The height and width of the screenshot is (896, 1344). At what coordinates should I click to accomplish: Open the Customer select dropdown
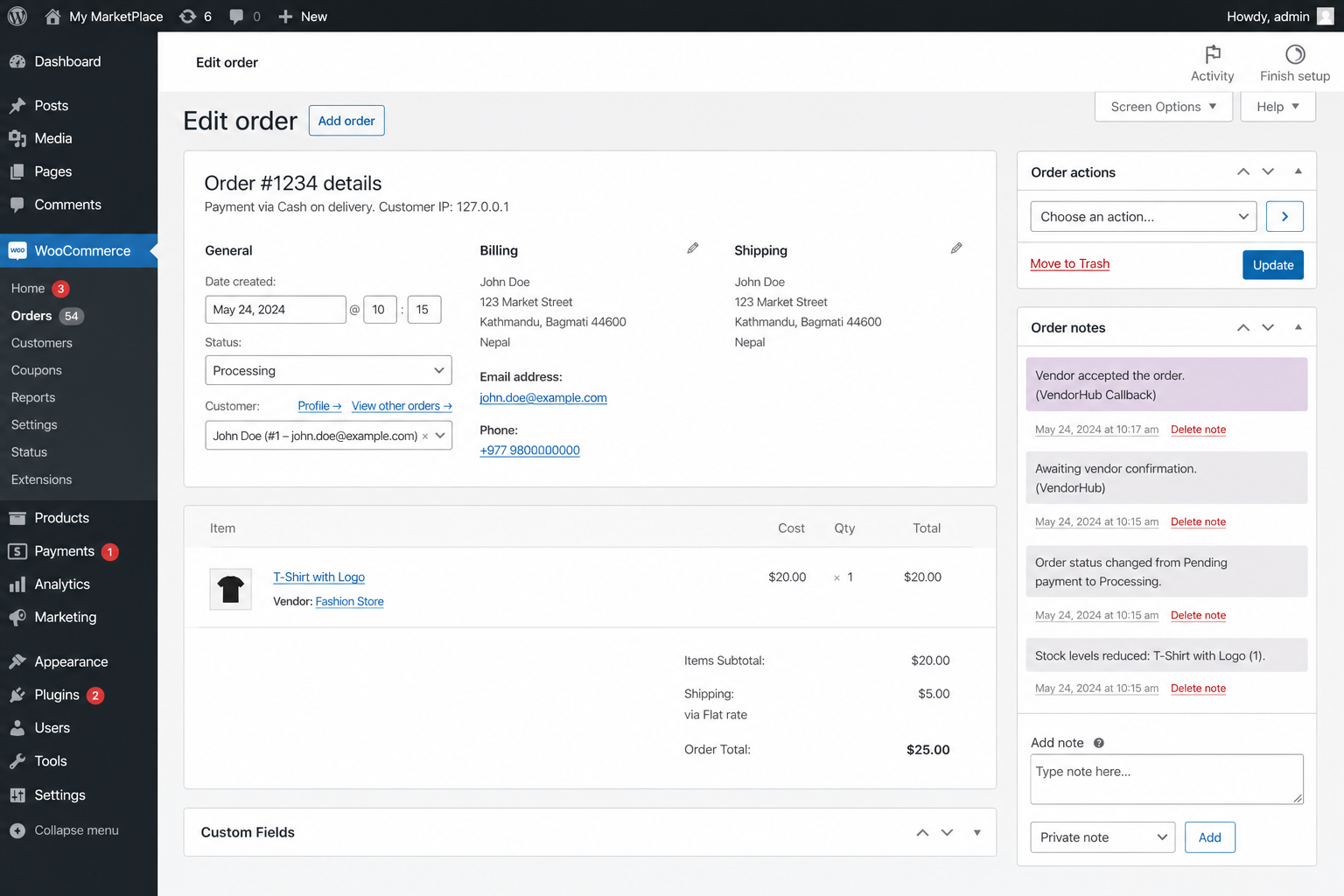328,436
